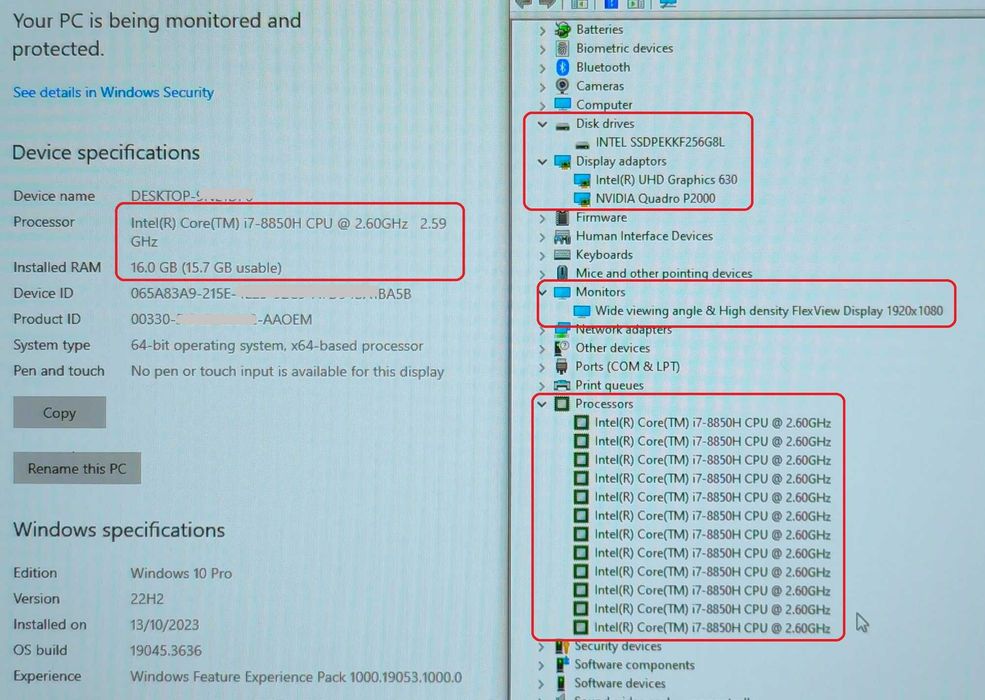Select the Bluetooth icon in Device Manager

(562, 67)
